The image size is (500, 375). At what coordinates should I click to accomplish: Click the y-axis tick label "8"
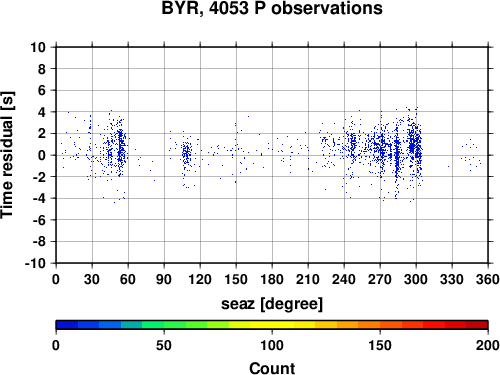pos(42,69)
